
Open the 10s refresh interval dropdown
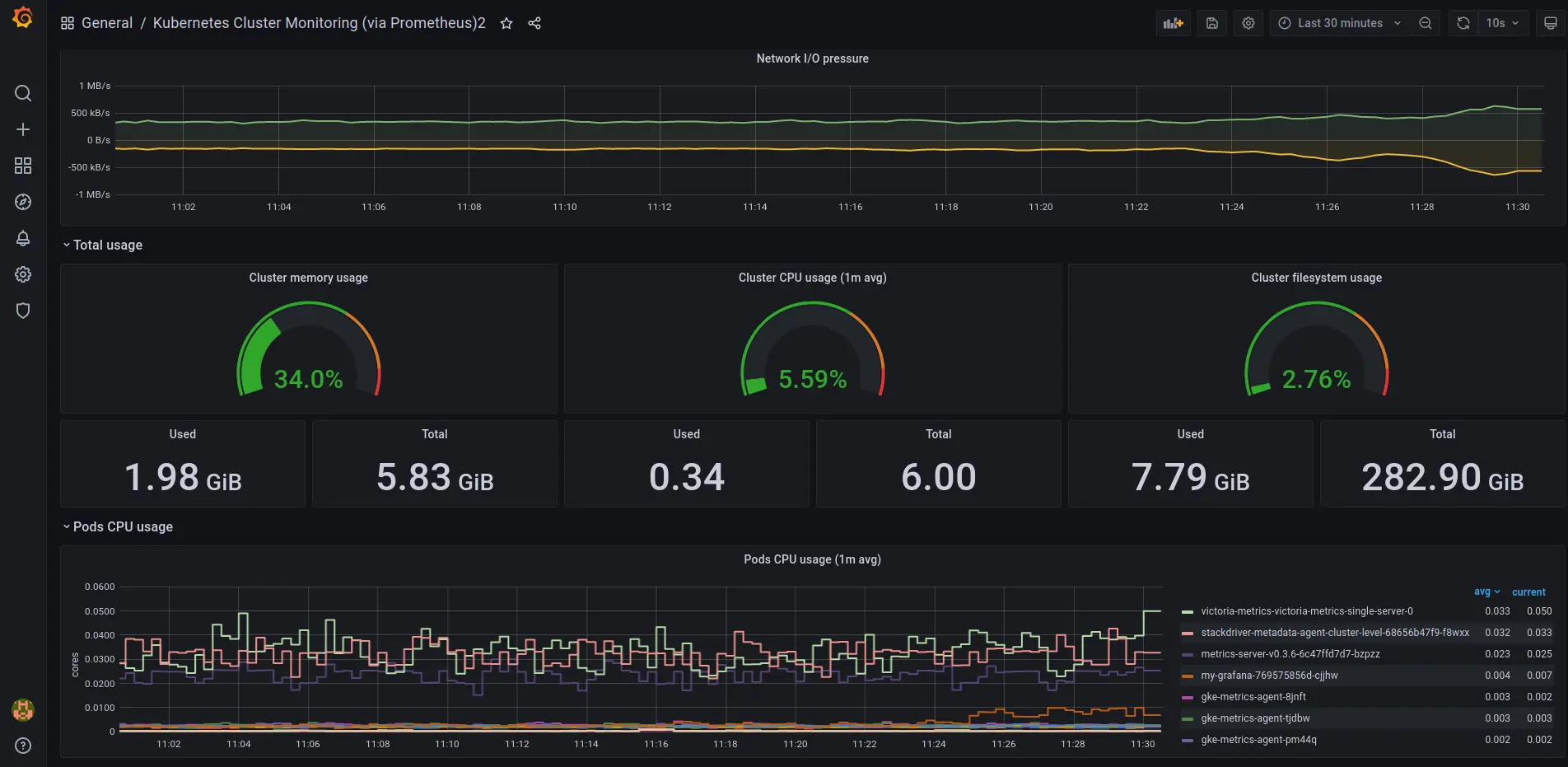tap(1503, 23)
